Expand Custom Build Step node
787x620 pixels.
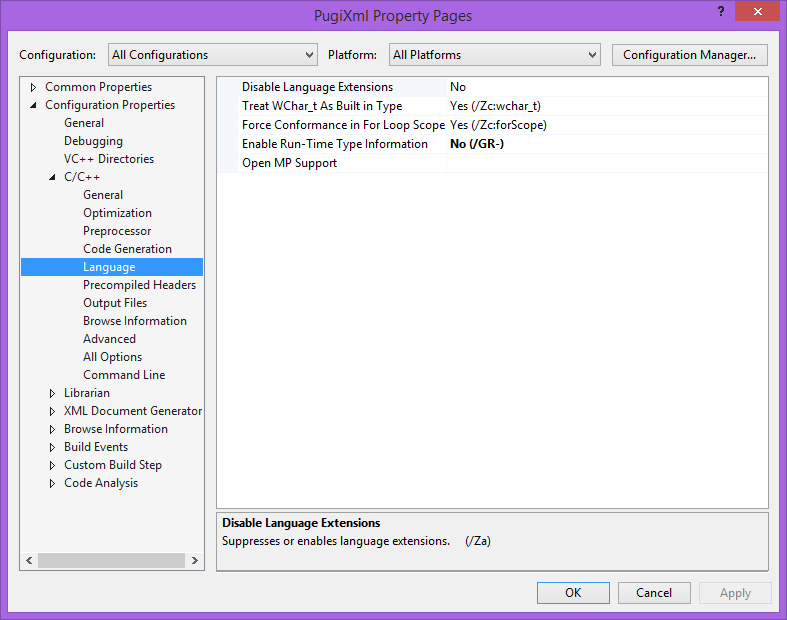[52, 465]
